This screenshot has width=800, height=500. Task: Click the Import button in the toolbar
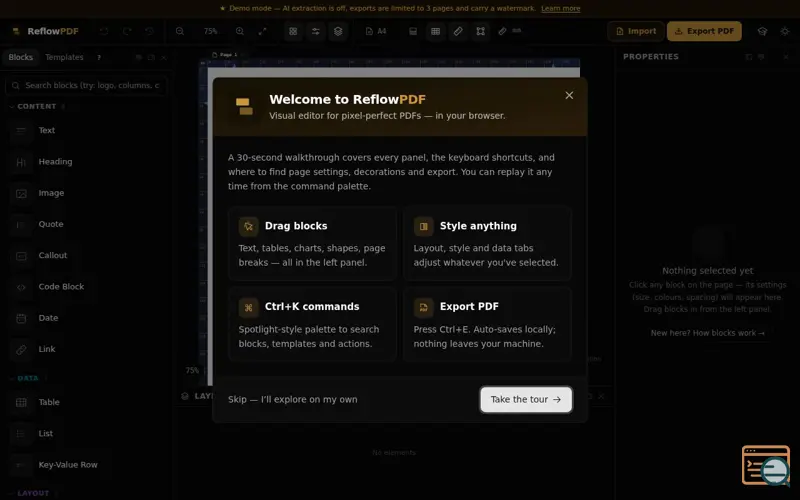[x=636, y=31]
